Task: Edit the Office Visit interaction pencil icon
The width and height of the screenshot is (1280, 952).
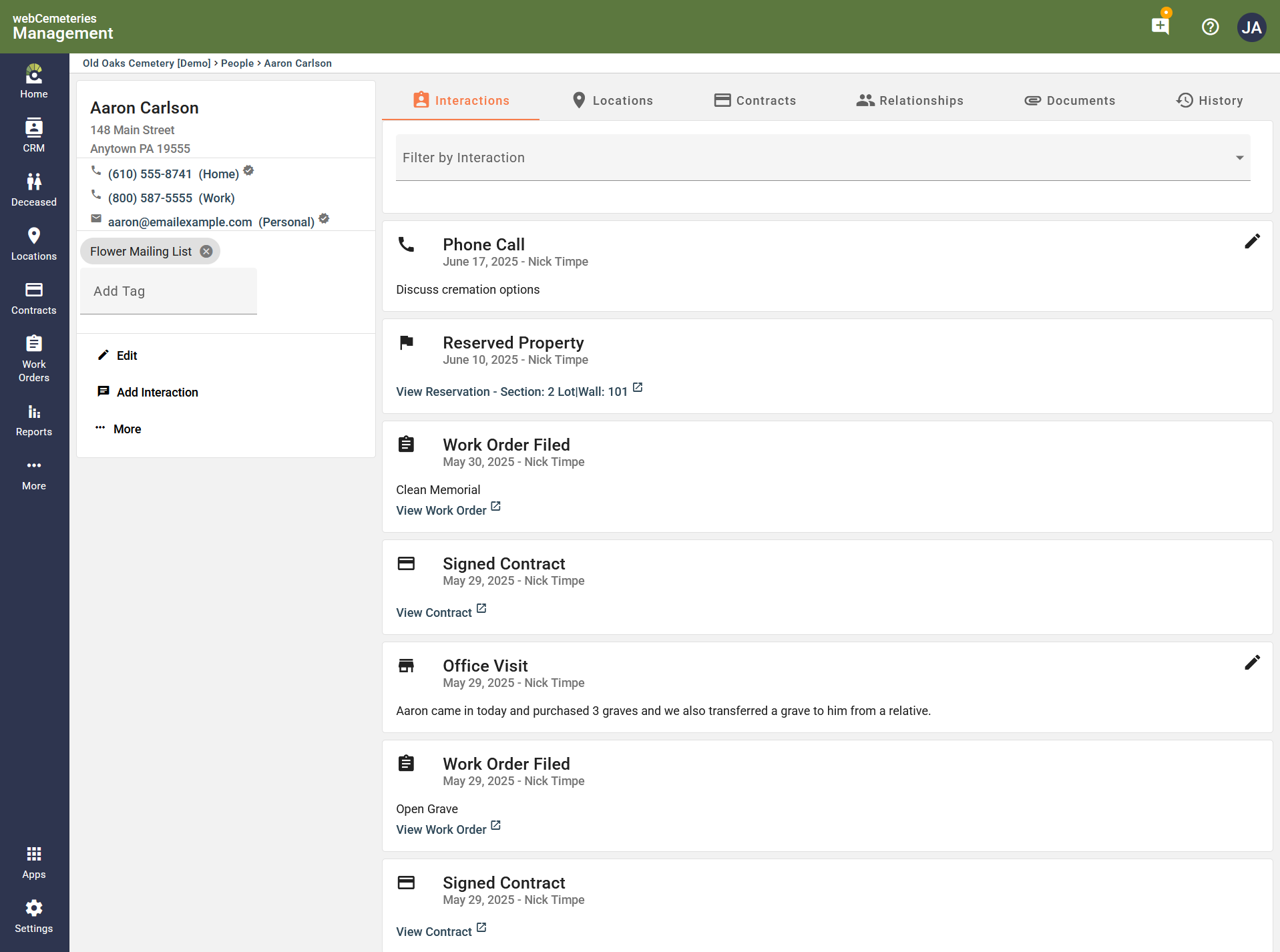Action: tap(1252, 662)
